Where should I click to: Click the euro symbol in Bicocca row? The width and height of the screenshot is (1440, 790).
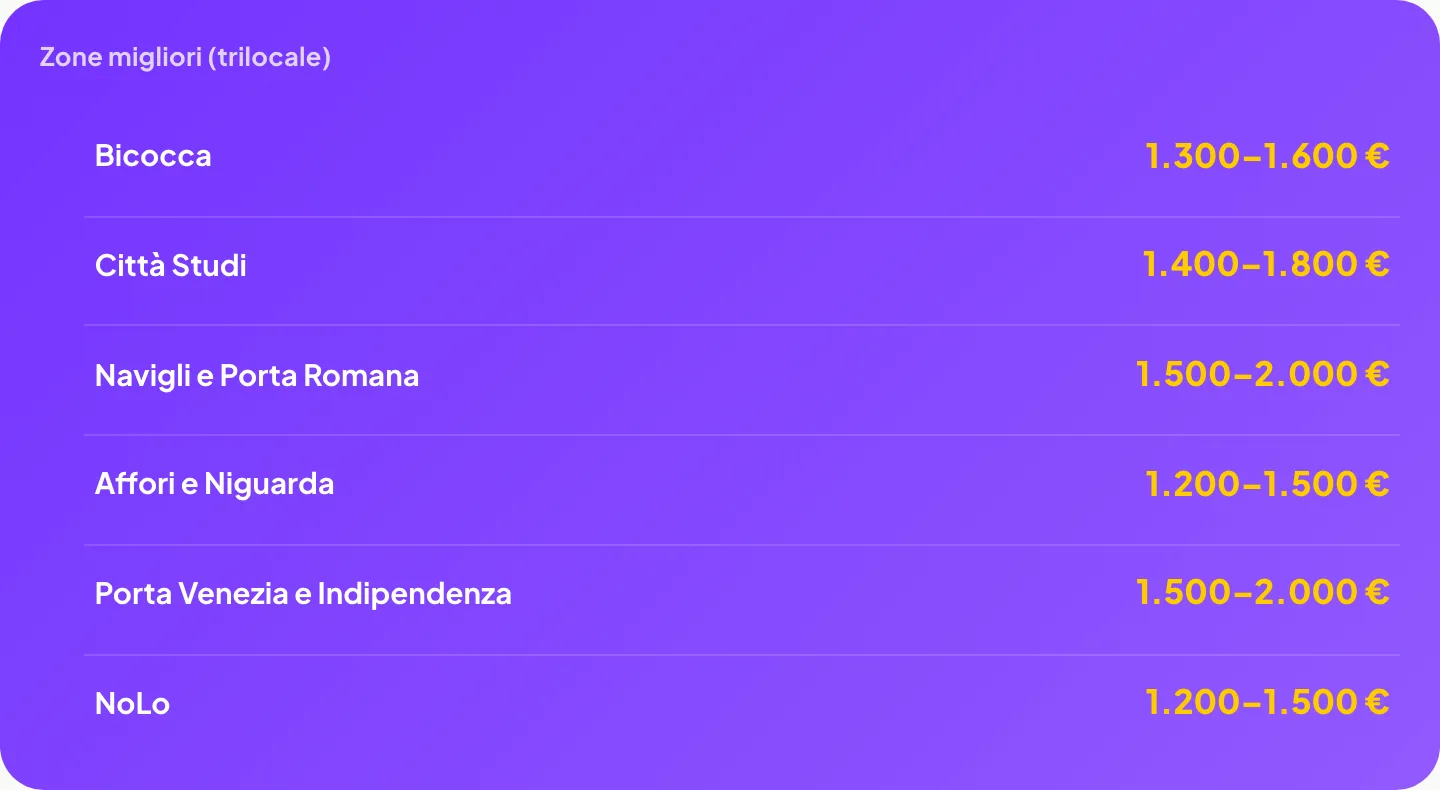[x=1377, y=156]
